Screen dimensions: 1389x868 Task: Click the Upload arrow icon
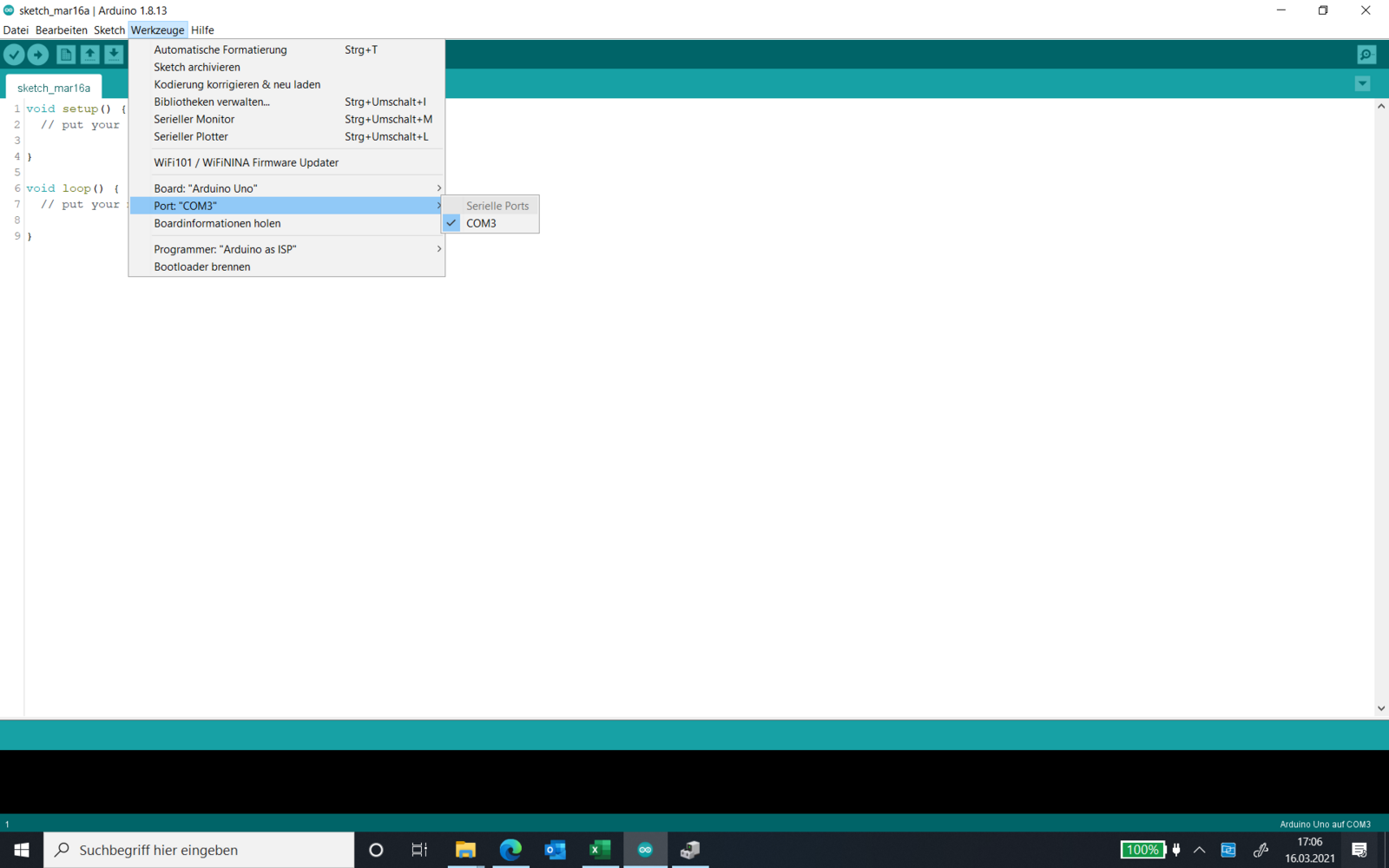click(x=38, y=55)
